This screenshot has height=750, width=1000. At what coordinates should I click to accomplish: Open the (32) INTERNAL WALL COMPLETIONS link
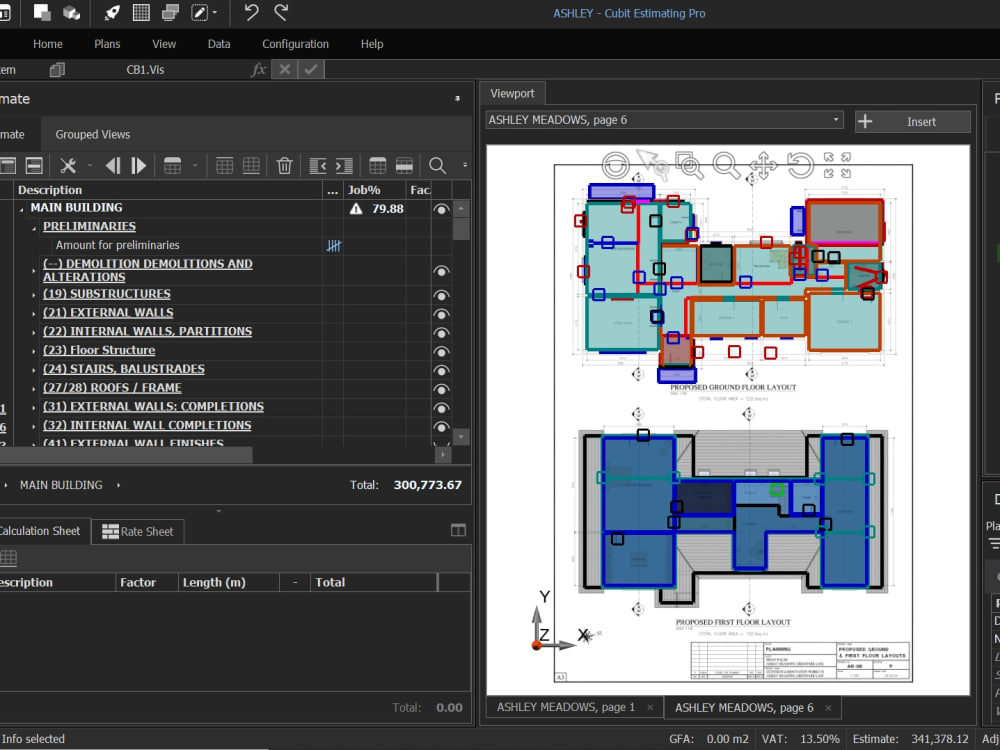[x=147, y=425]
